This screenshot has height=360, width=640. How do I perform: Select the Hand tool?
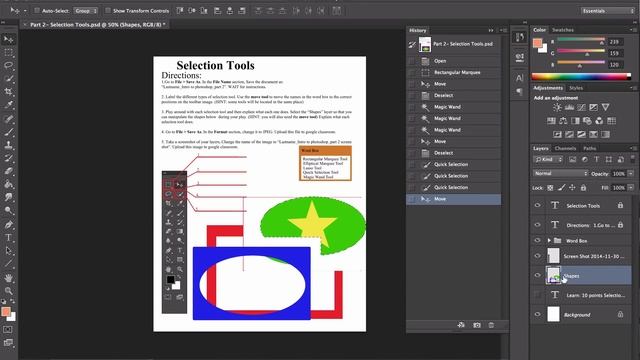pos(8,278)
